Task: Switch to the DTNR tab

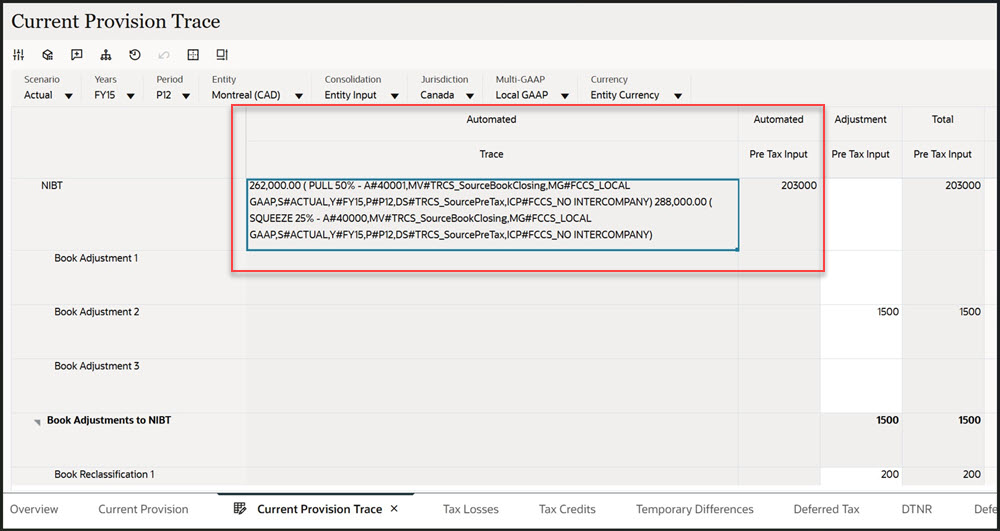Action: coord(916,509)
